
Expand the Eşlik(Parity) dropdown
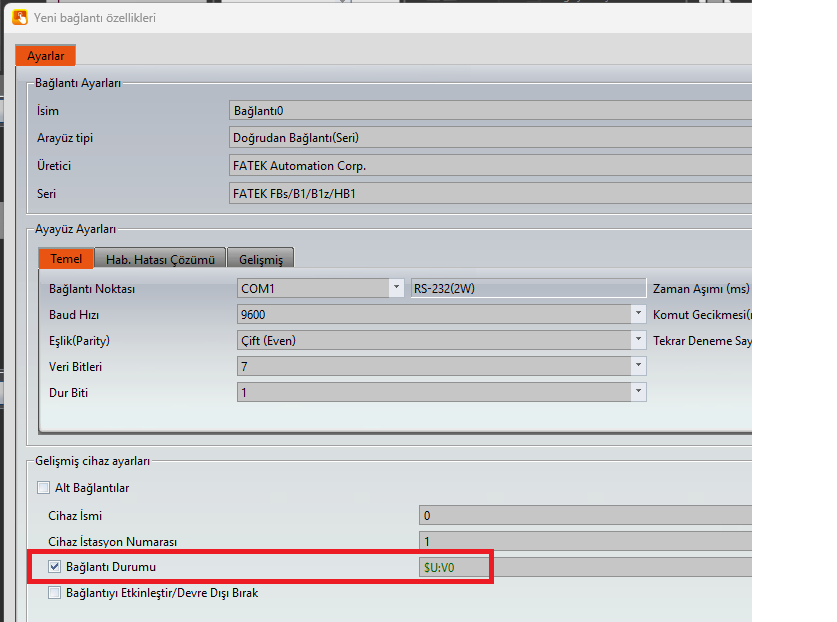[x=638, y=340]
